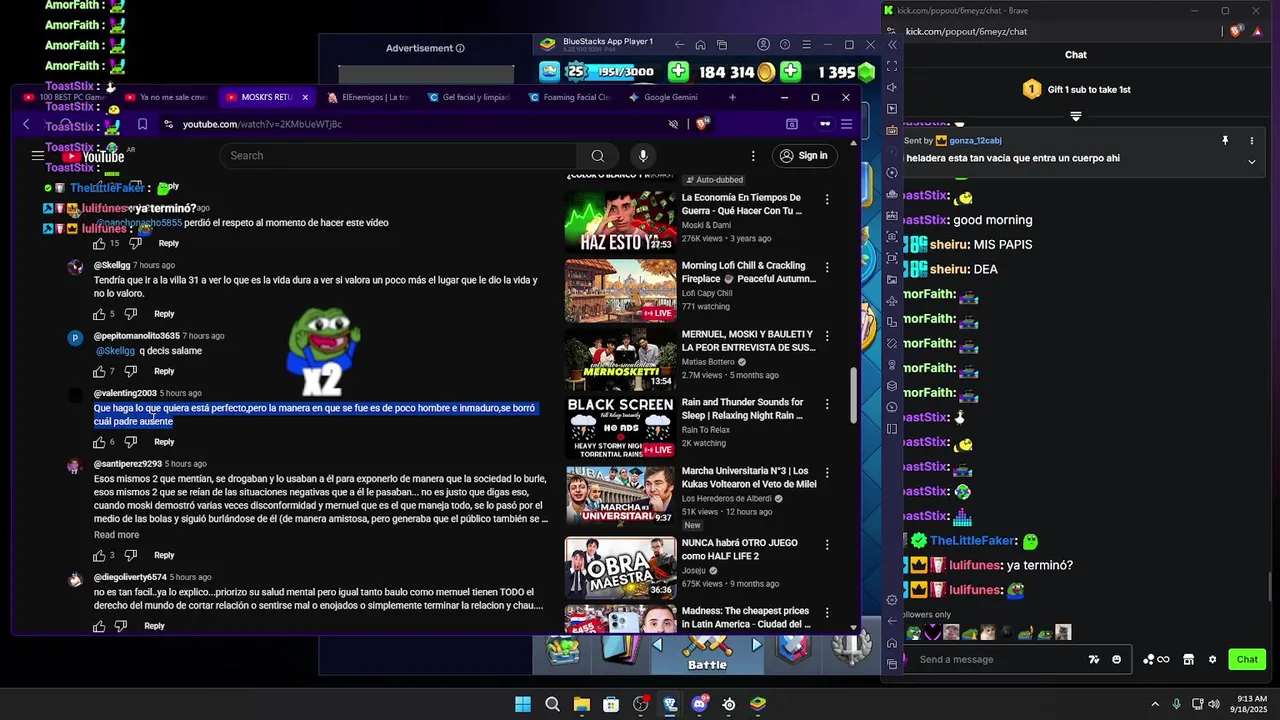Click BlueStacks back arrow icon
The image size is (1280, 720).
pos(680,45)
